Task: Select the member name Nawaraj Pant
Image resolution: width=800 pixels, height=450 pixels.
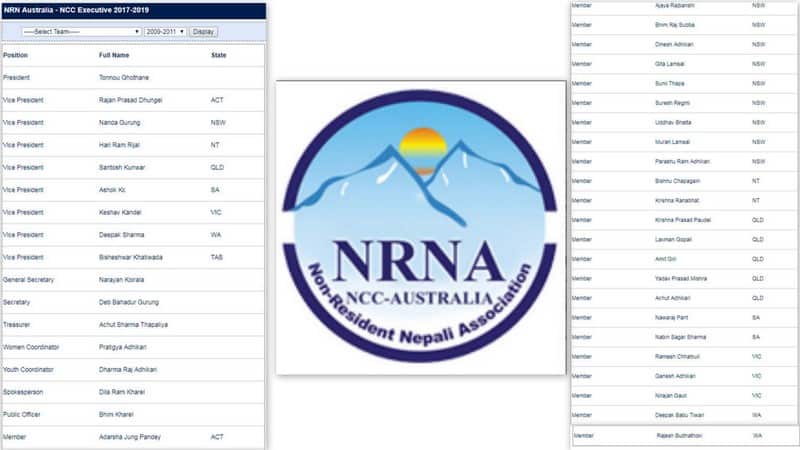Action: click(671, 317)
